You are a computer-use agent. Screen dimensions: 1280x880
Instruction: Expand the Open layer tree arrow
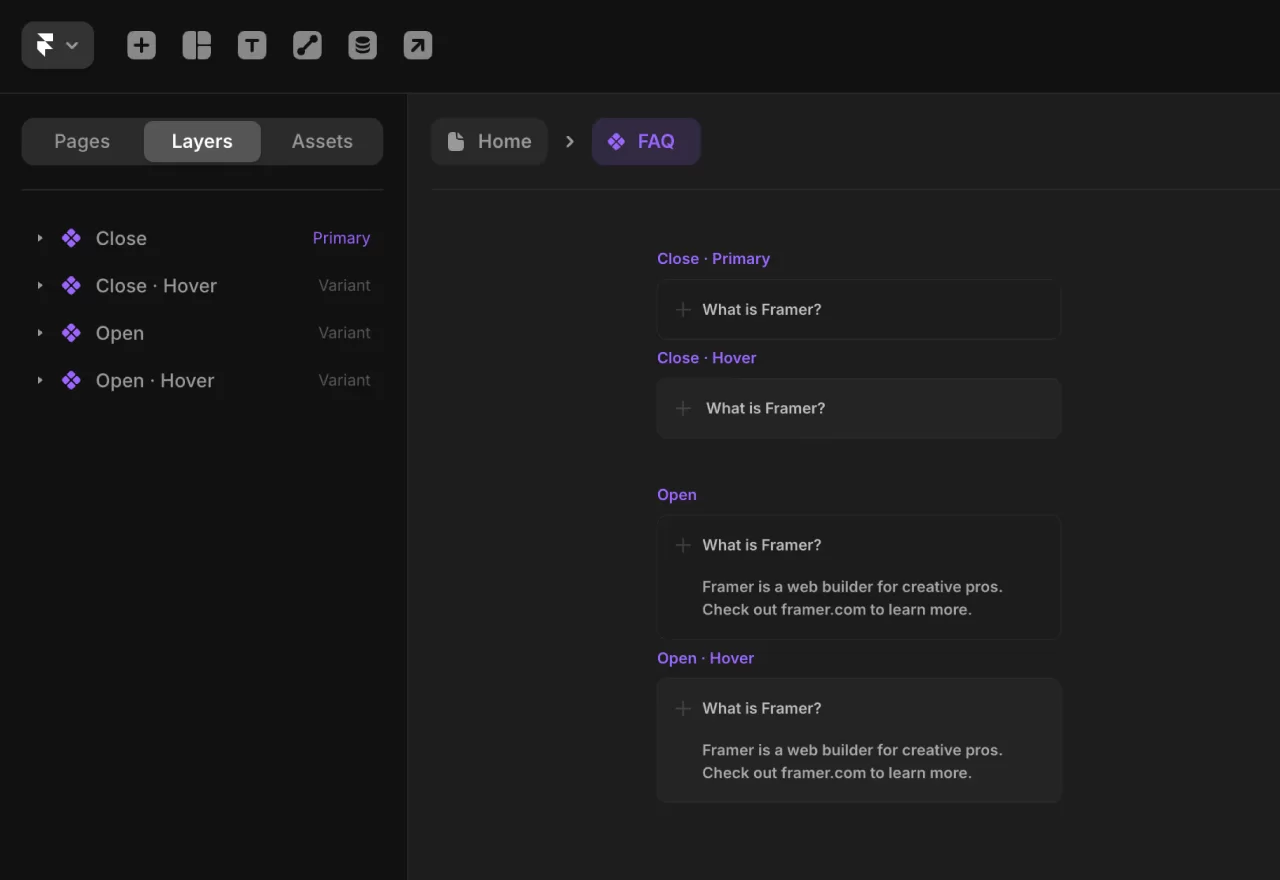(40, 333)
